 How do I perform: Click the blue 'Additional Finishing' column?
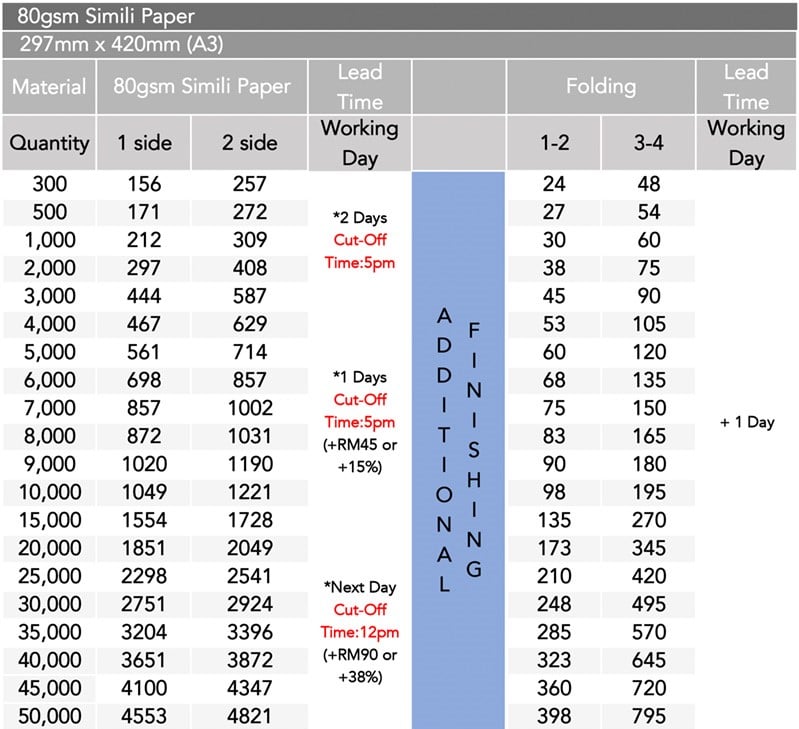pos(458,450)
